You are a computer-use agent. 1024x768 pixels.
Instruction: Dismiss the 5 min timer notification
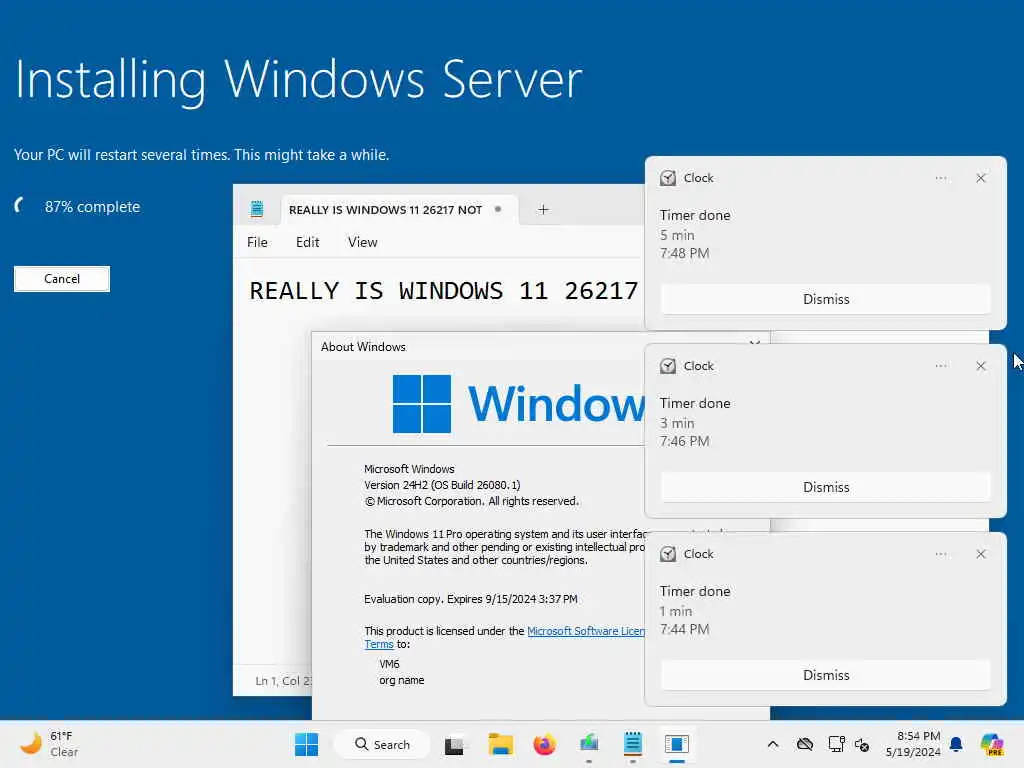(x=825, y=299)
